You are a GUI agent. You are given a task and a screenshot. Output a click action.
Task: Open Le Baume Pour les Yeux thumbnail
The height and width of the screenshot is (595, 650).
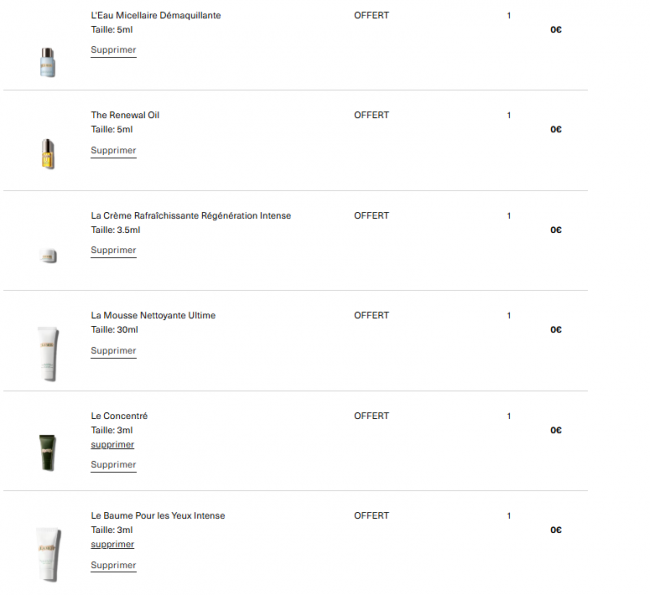48,554
